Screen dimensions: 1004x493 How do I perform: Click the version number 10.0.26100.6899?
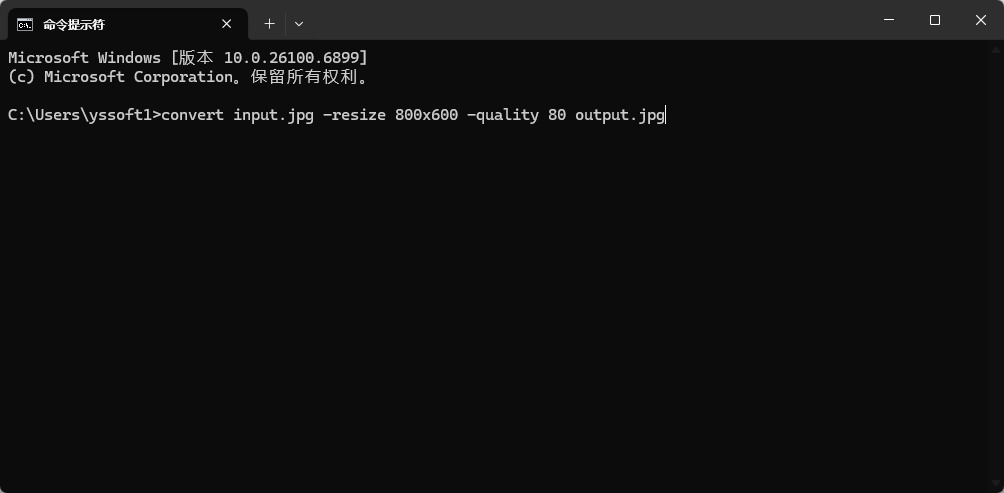[x=295, y=58]
